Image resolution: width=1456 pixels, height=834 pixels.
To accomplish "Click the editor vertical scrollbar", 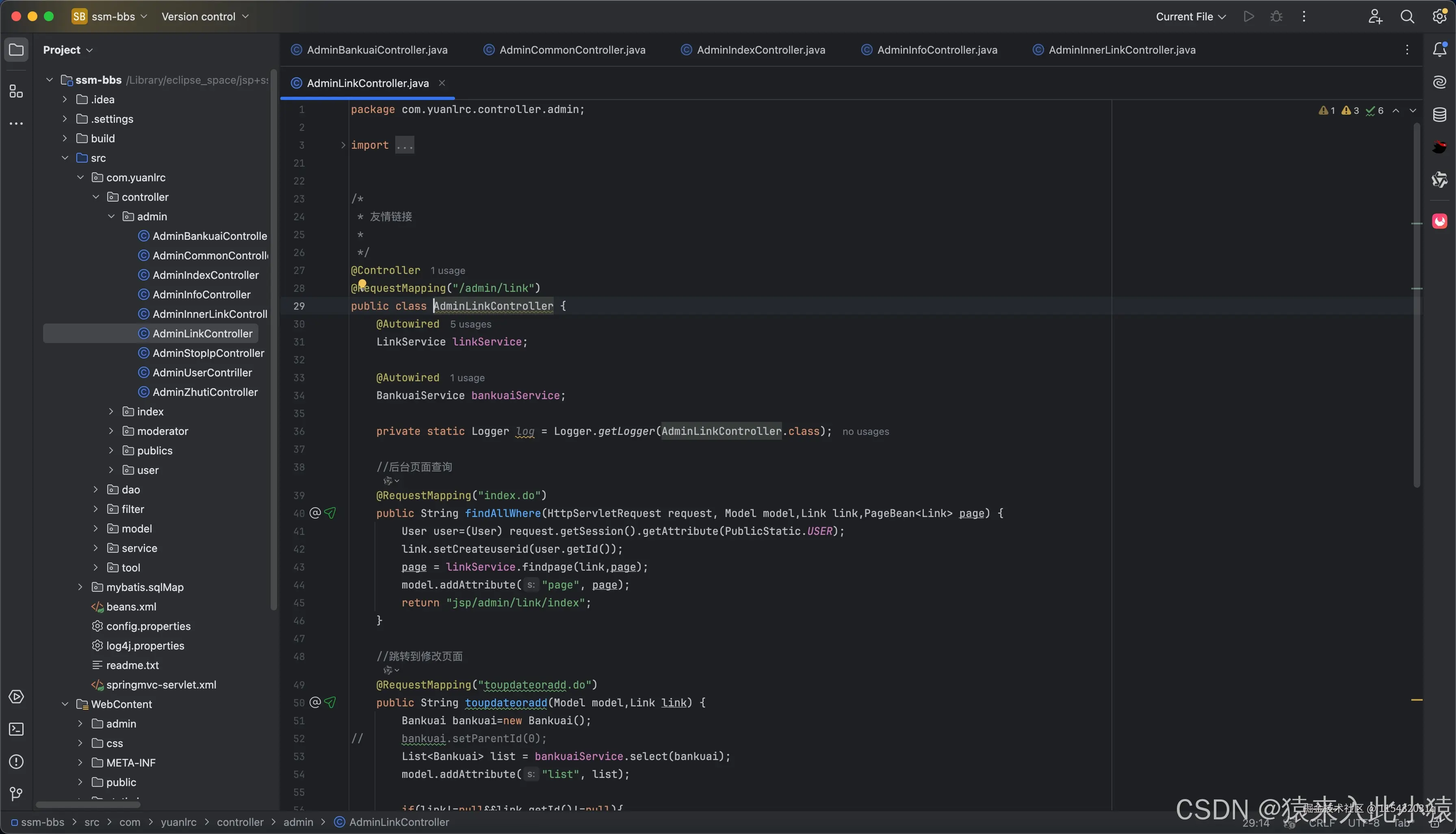I will (x=1416, y=304).
